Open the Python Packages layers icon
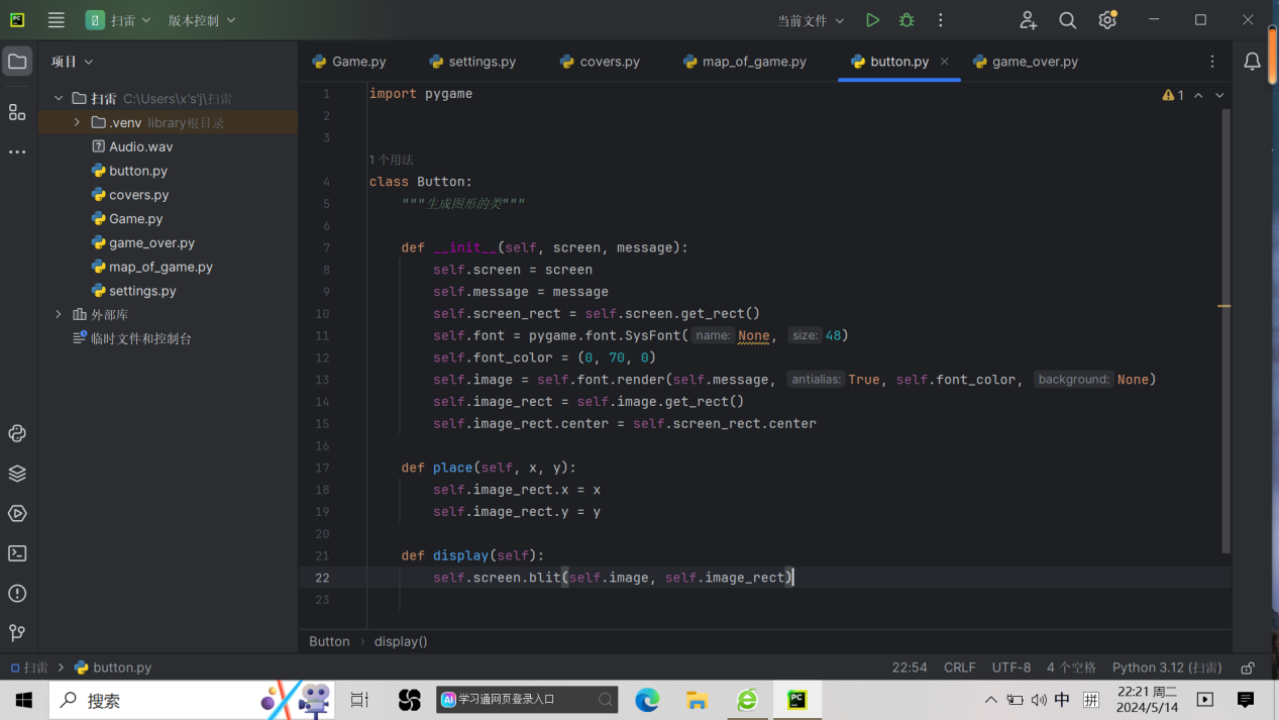 17,473
